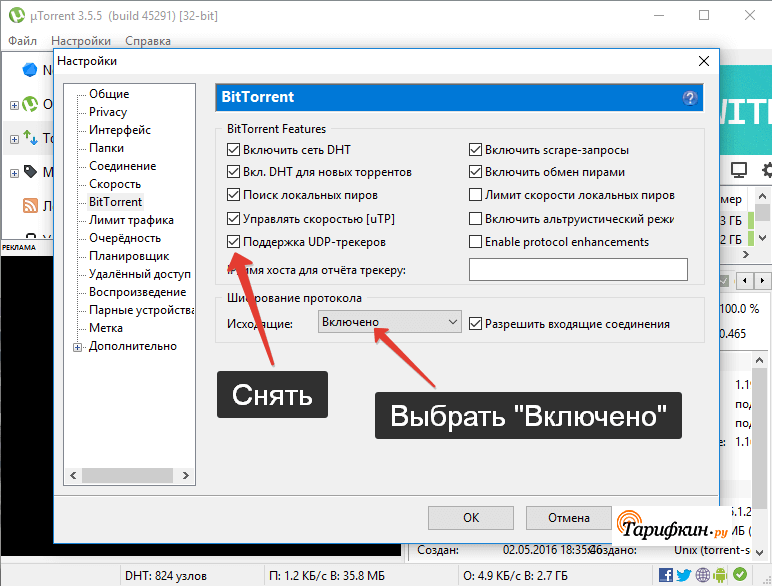The image size is (772, 586).
Task: Toggle Поиск локальных пиров checkbox
Action: coord(233,195)
